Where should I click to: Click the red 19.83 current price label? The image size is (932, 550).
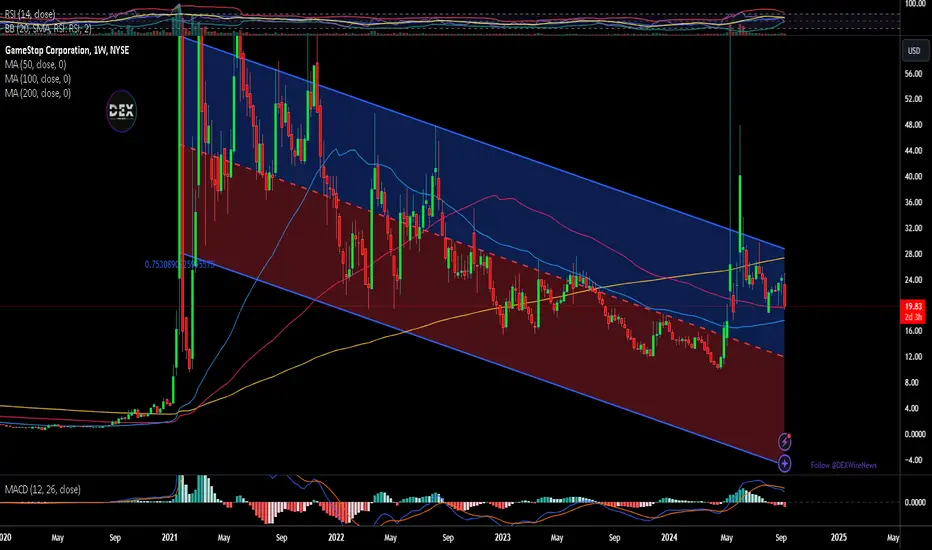pyautogui.click(x=914, y=307)
